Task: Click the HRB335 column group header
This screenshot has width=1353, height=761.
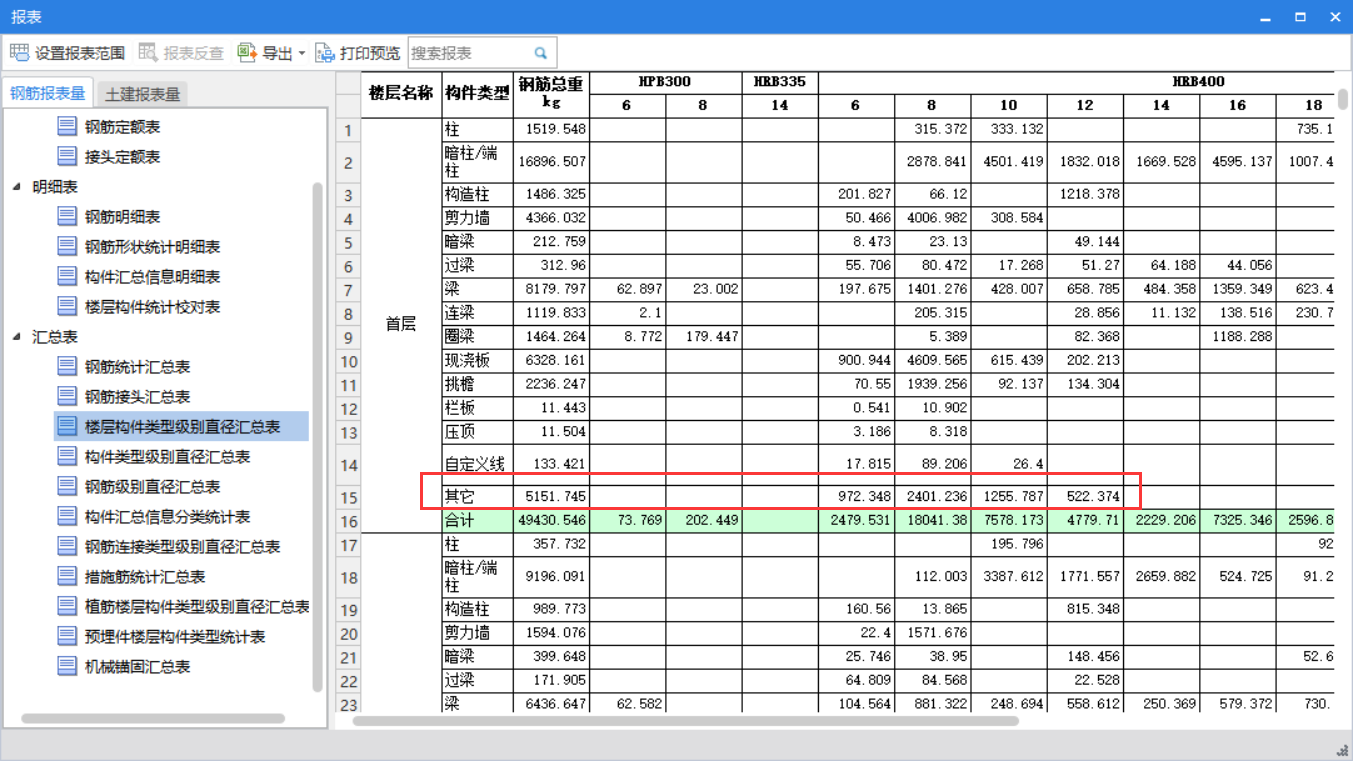Action: pyautogui.click(x=780, y=82)
